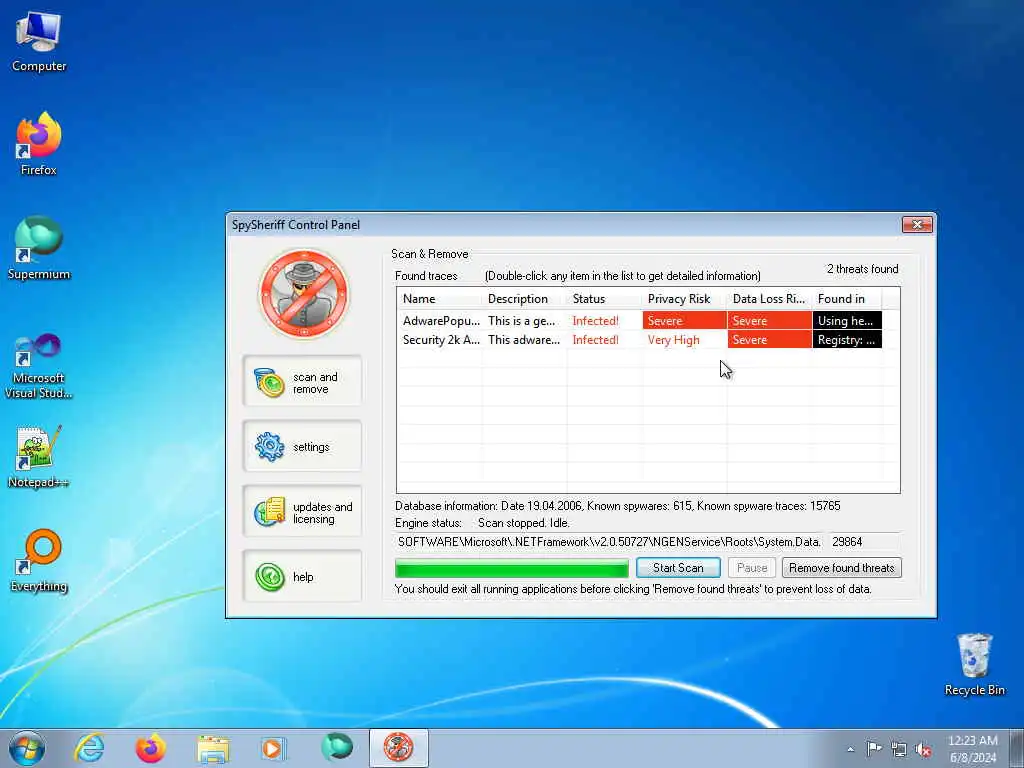The height and width of the screenshot is (768, 1024).
Task: Click the 29864 scan counter field
Action: pyautogui.click(x=864, y=541)
